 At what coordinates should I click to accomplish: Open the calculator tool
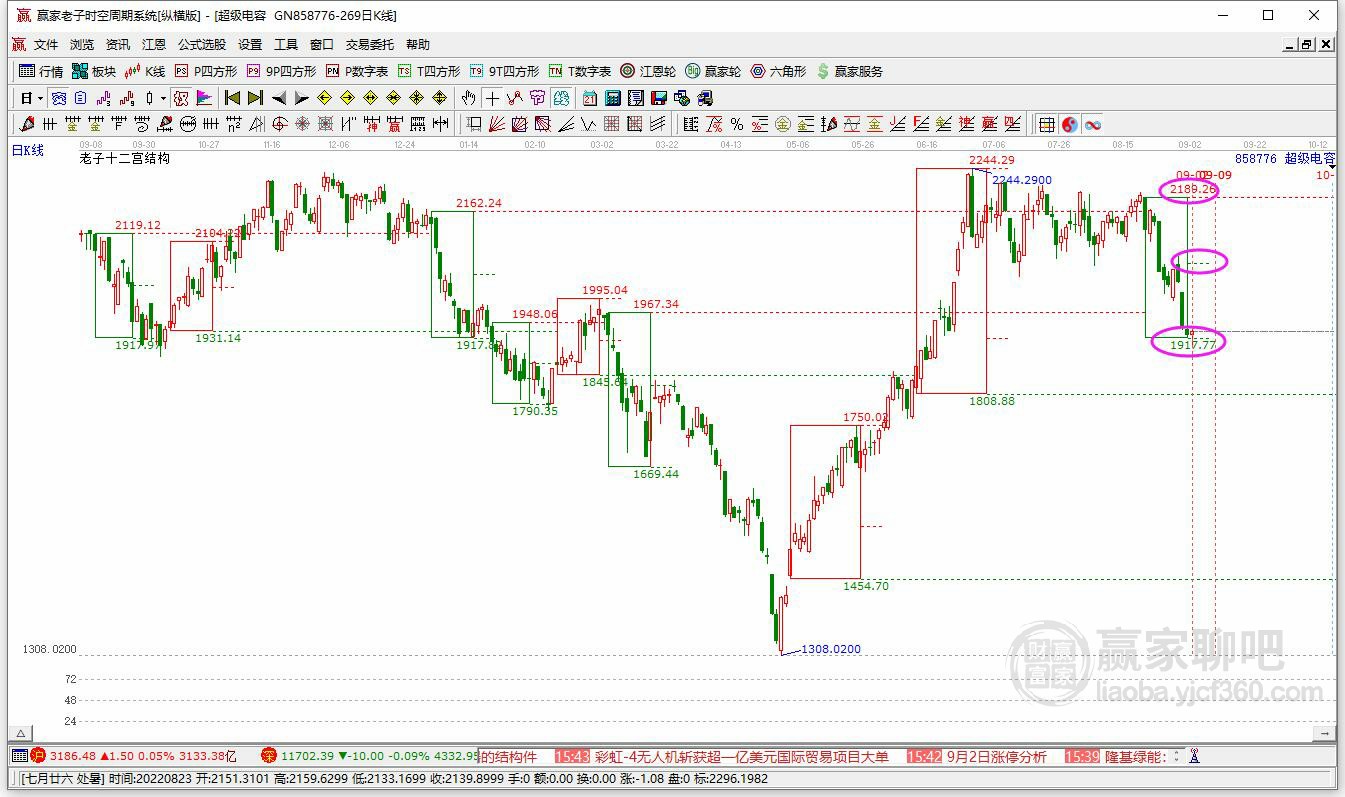click(613, 98)
